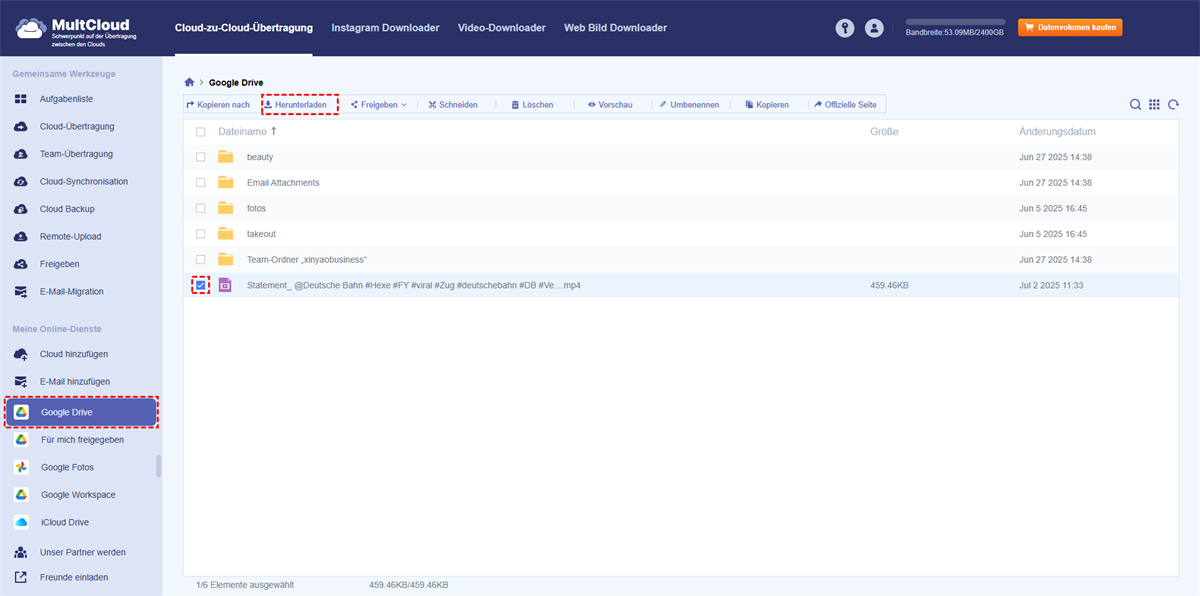Click the bandwidth usage progress bar
The width and height of the screenshot is (1200, 596).
[955, 21]
